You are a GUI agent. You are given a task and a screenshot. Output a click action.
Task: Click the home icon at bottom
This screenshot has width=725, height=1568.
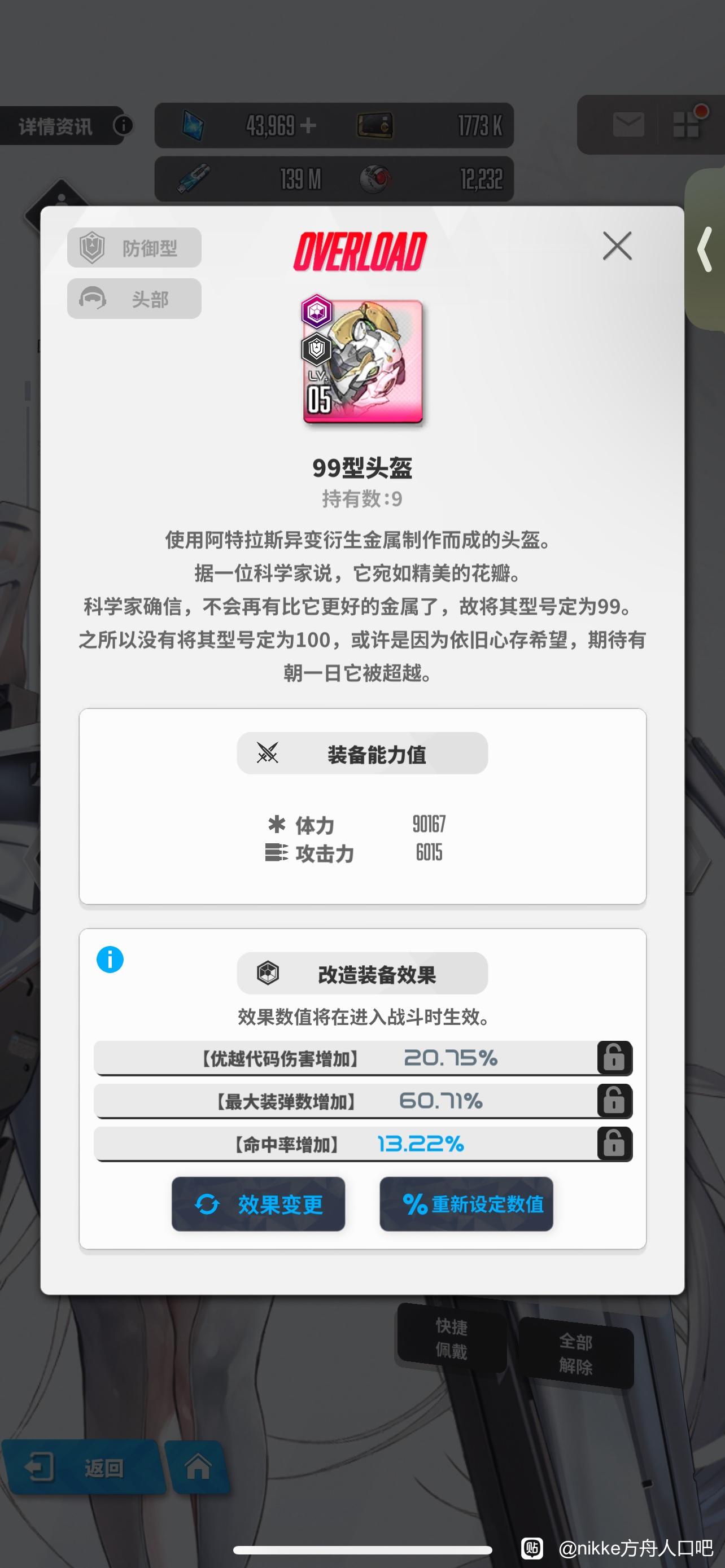(x=198, y=1467)
